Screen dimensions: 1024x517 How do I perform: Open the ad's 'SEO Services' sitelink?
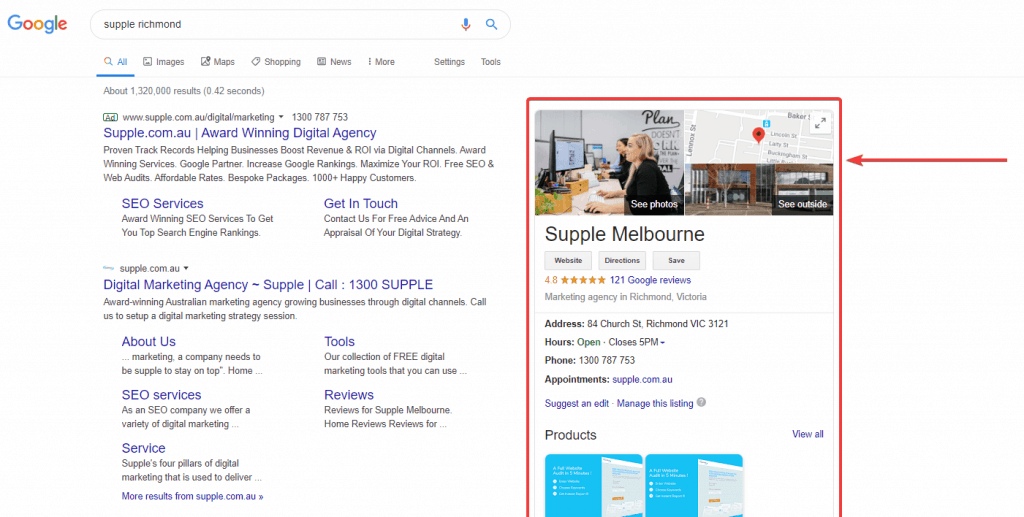click(x=163, y=204)
